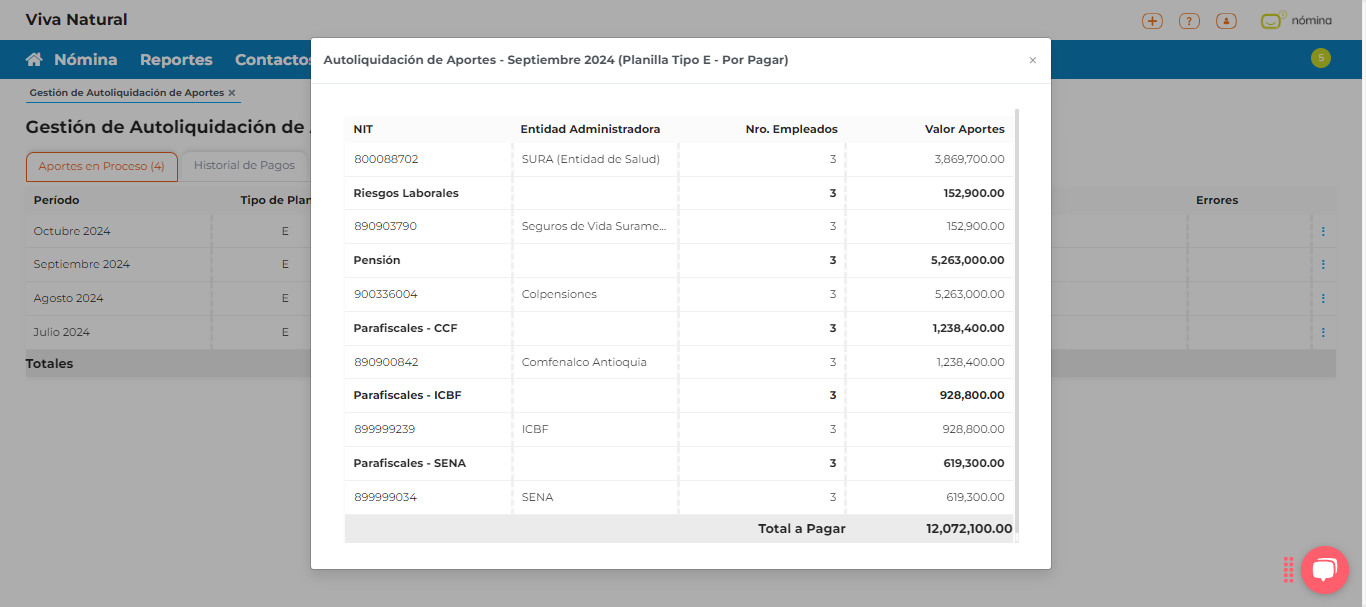Click the Pensión group row label

[377, 260]
